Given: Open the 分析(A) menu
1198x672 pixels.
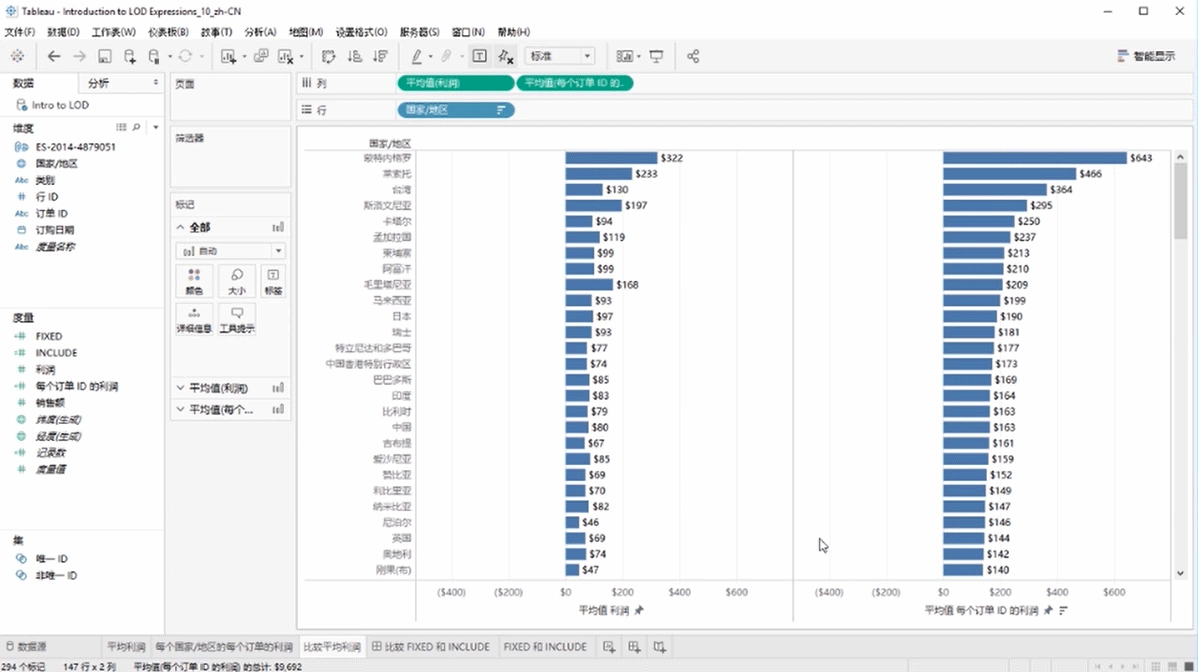Looking at the screenshot, I should (260, 32).
